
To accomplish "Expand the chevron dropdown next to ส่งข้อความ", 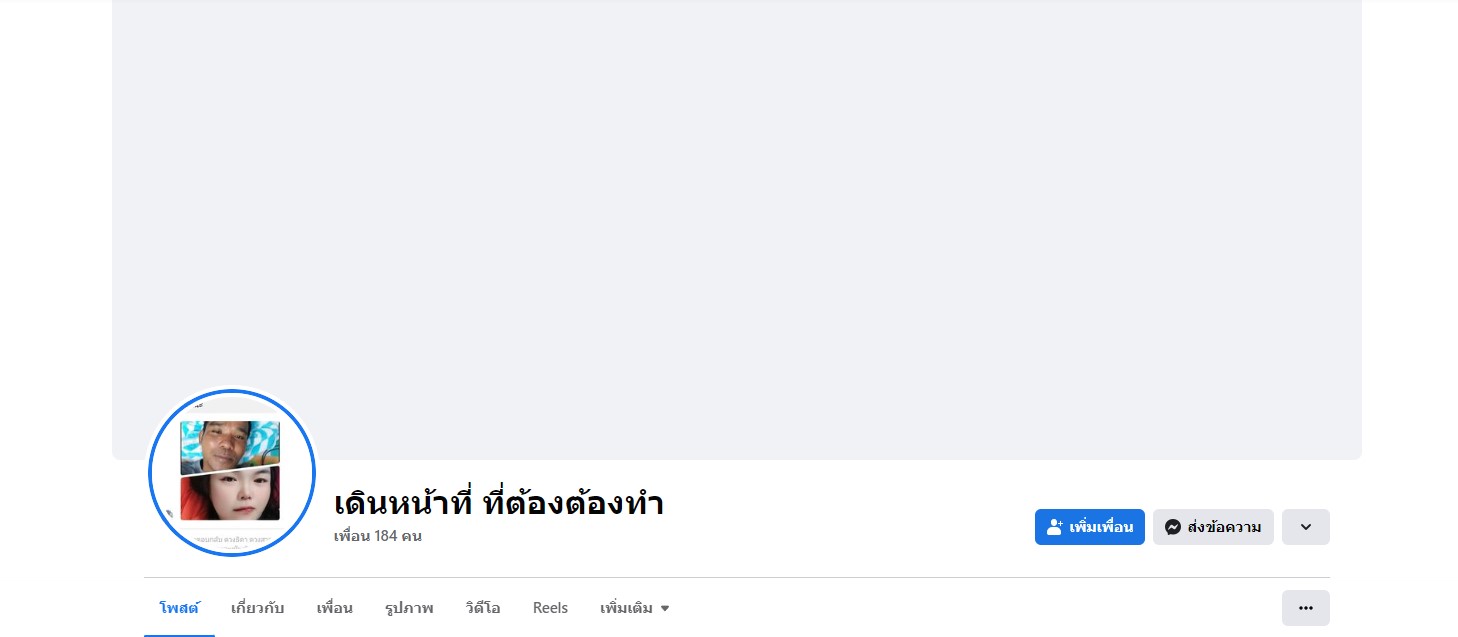I will coord(1305,527).
